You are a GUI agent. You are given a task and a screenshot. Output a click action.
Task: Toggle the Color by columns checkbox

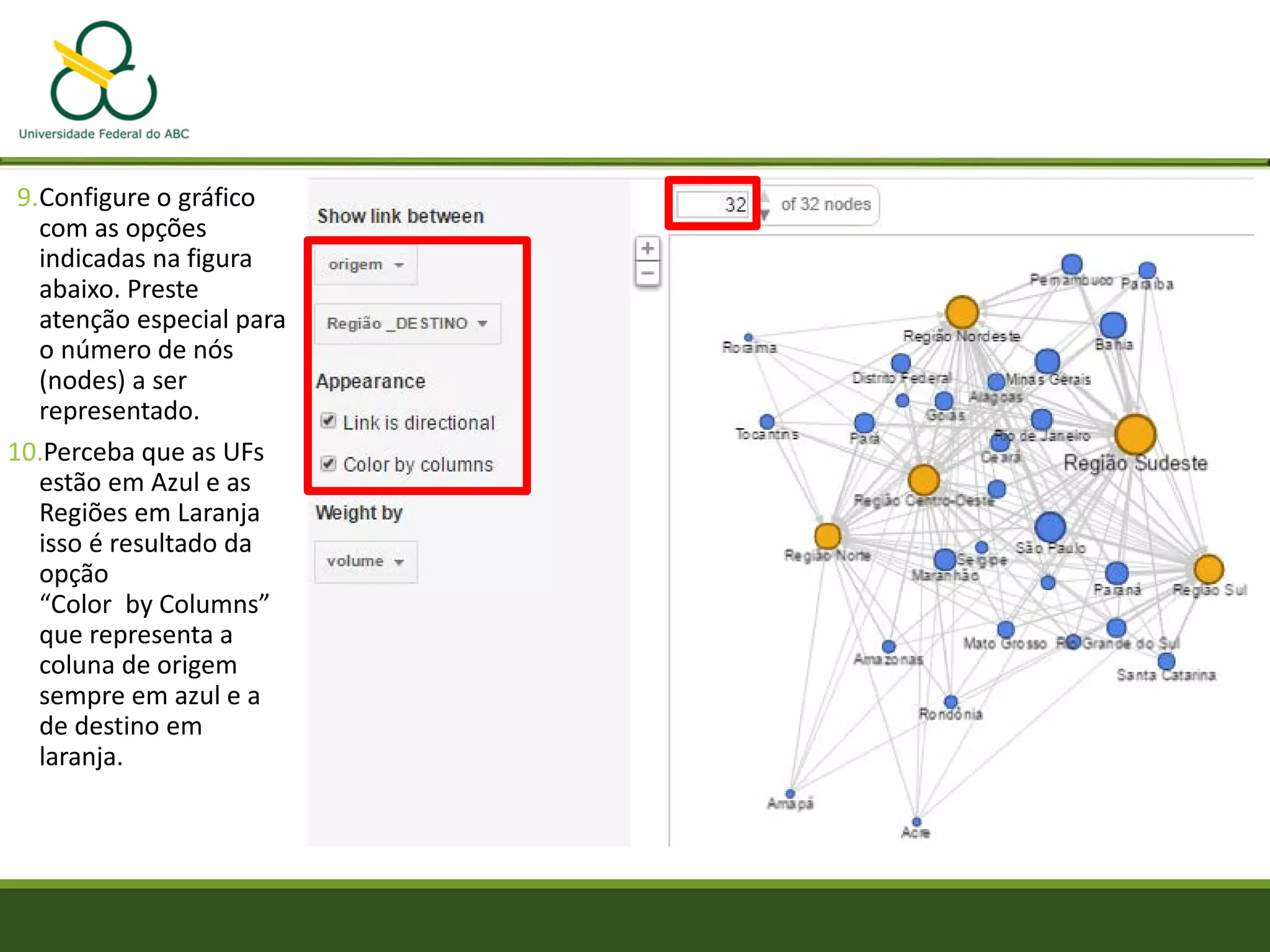[x=328, y=463]
